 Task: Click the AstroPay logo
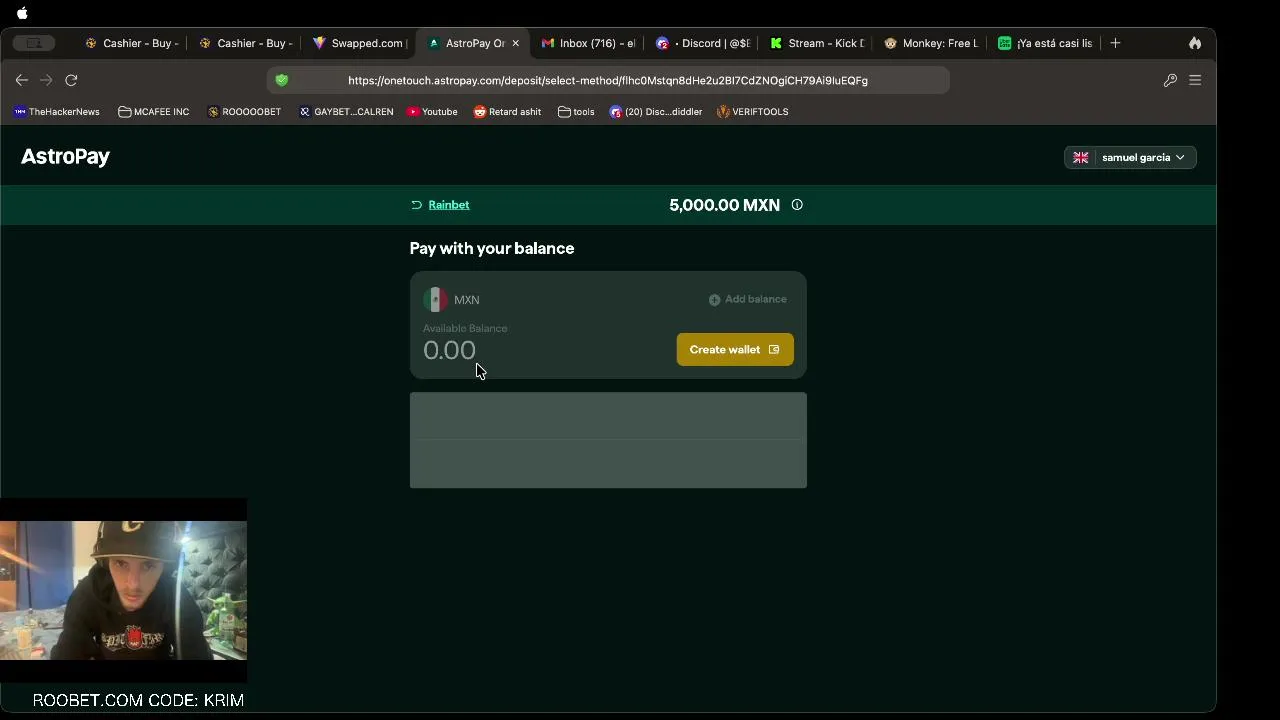click(65, 156)
